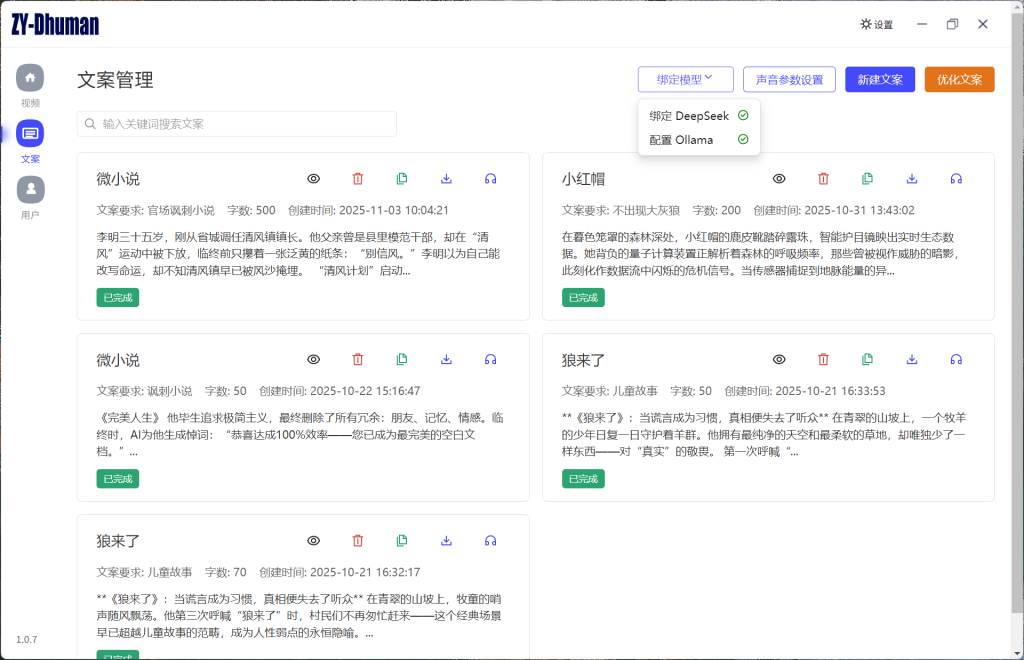Image resolution: width=1024 pixels, height=660 pixels.
Task: Delete the 小红帽 copy card
Action: (x=823, y=179)
